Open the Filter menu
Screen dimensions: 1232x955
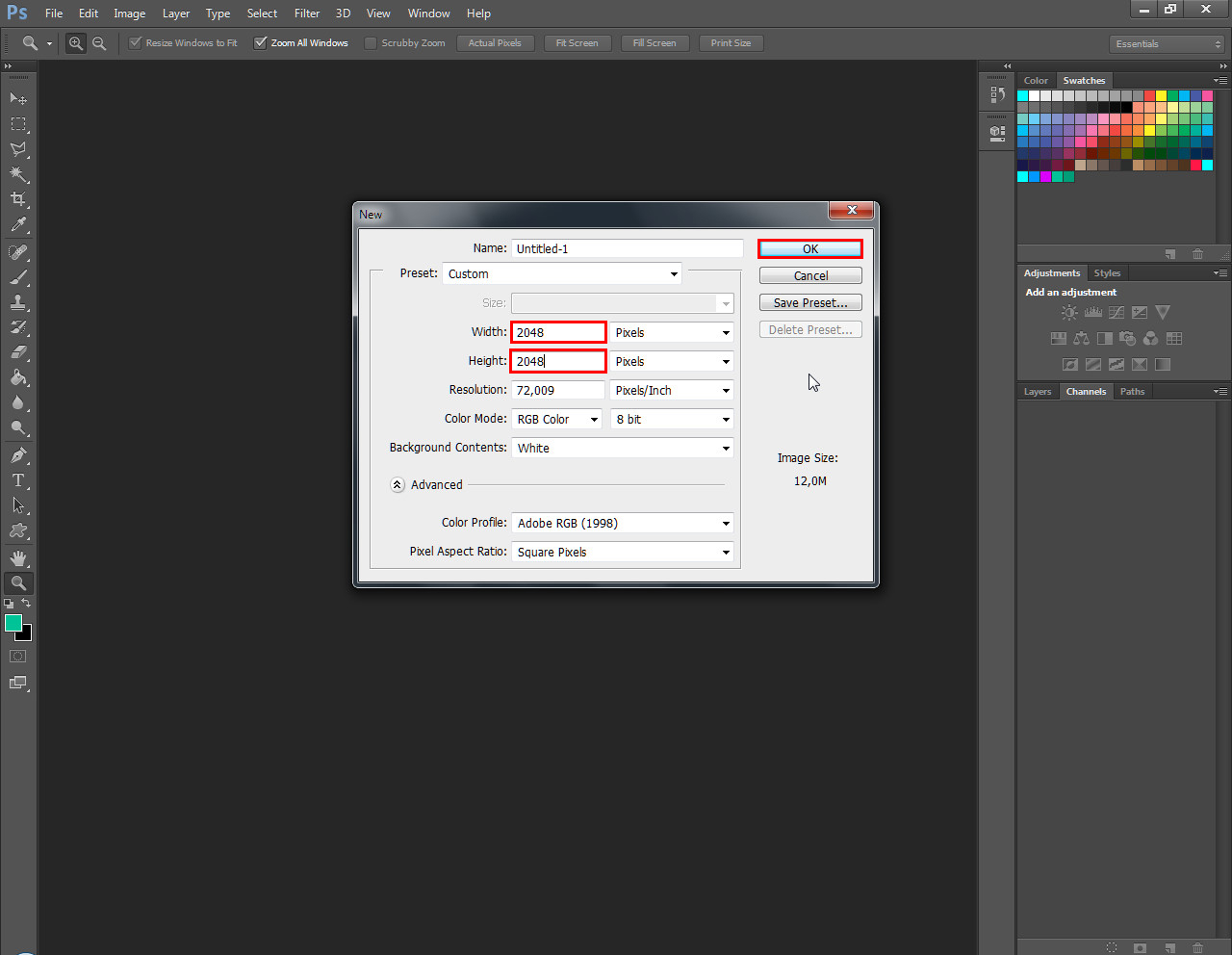click(x=307, y=13)
